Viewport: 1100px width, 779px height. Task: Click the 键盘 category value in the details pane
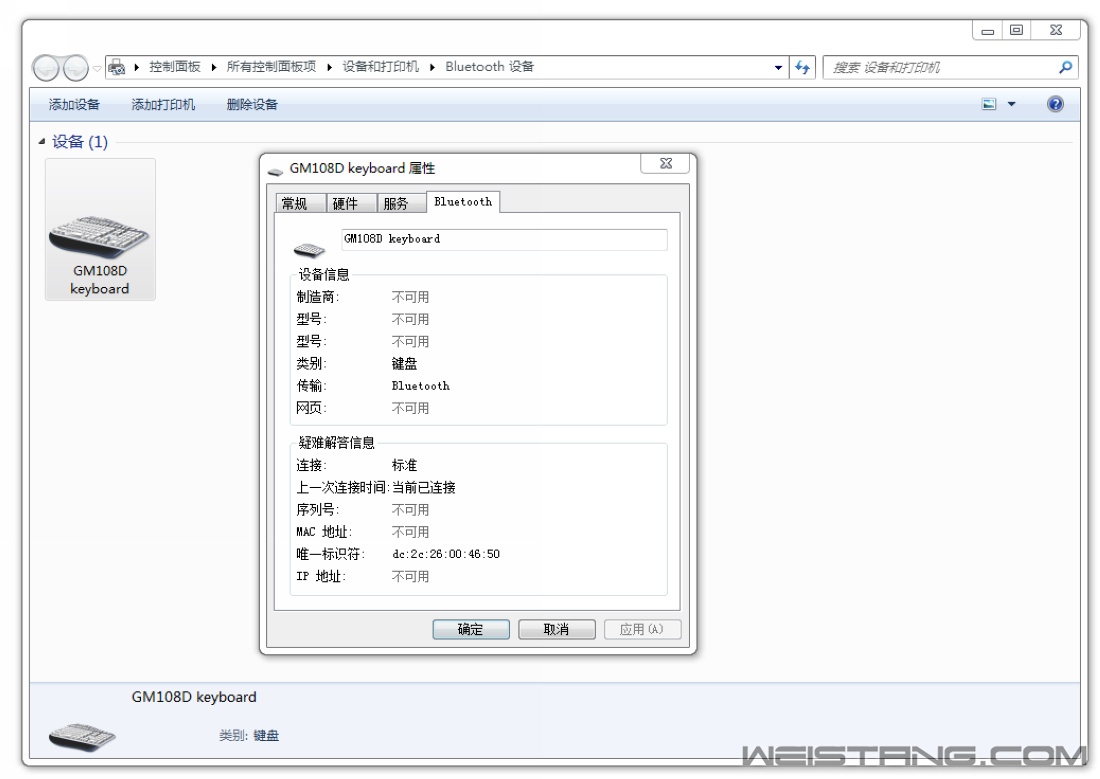point(267,735)
